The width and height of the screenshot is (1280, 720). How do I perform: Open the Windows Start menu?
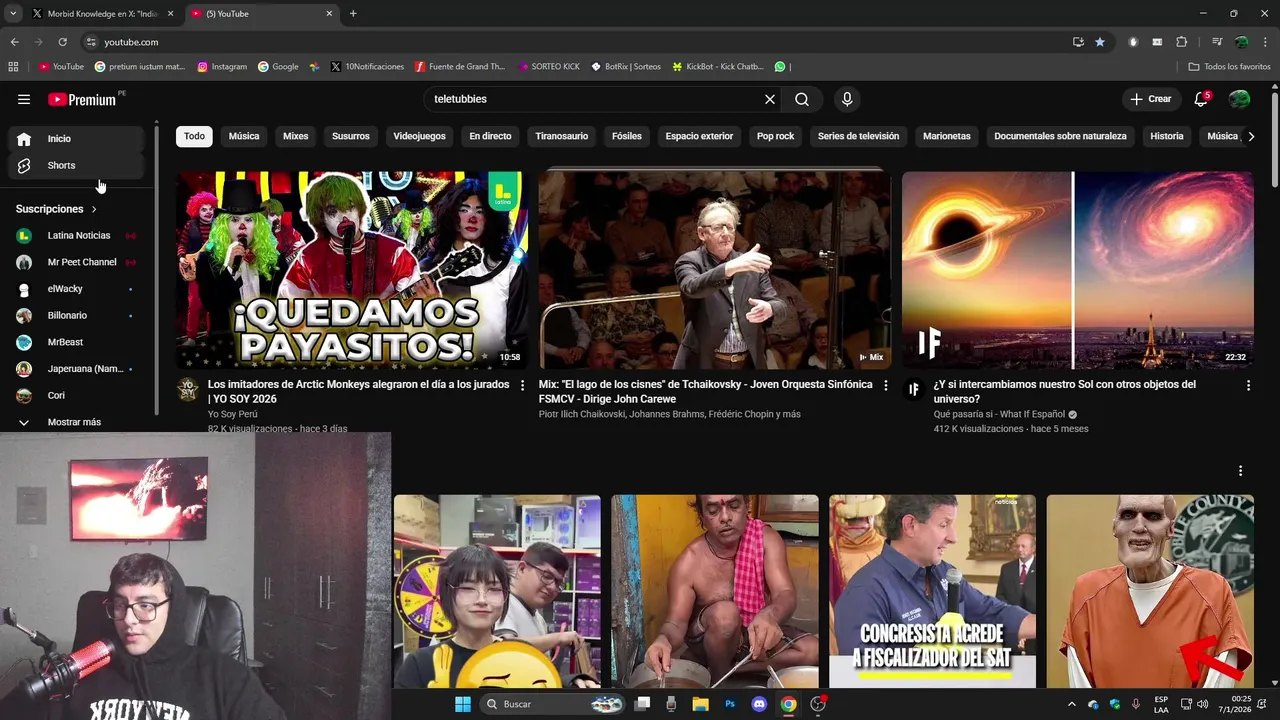tap(463, 704)
